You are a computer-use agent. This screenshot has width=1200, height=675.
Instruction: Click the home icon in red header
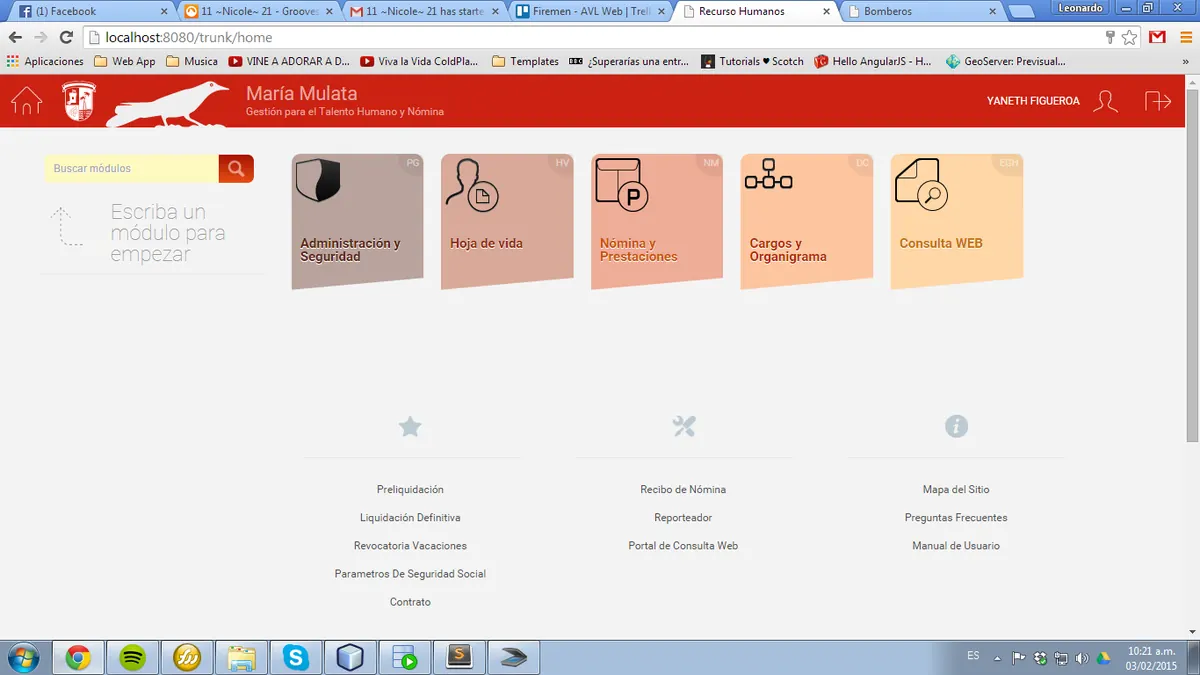[27, 101]
